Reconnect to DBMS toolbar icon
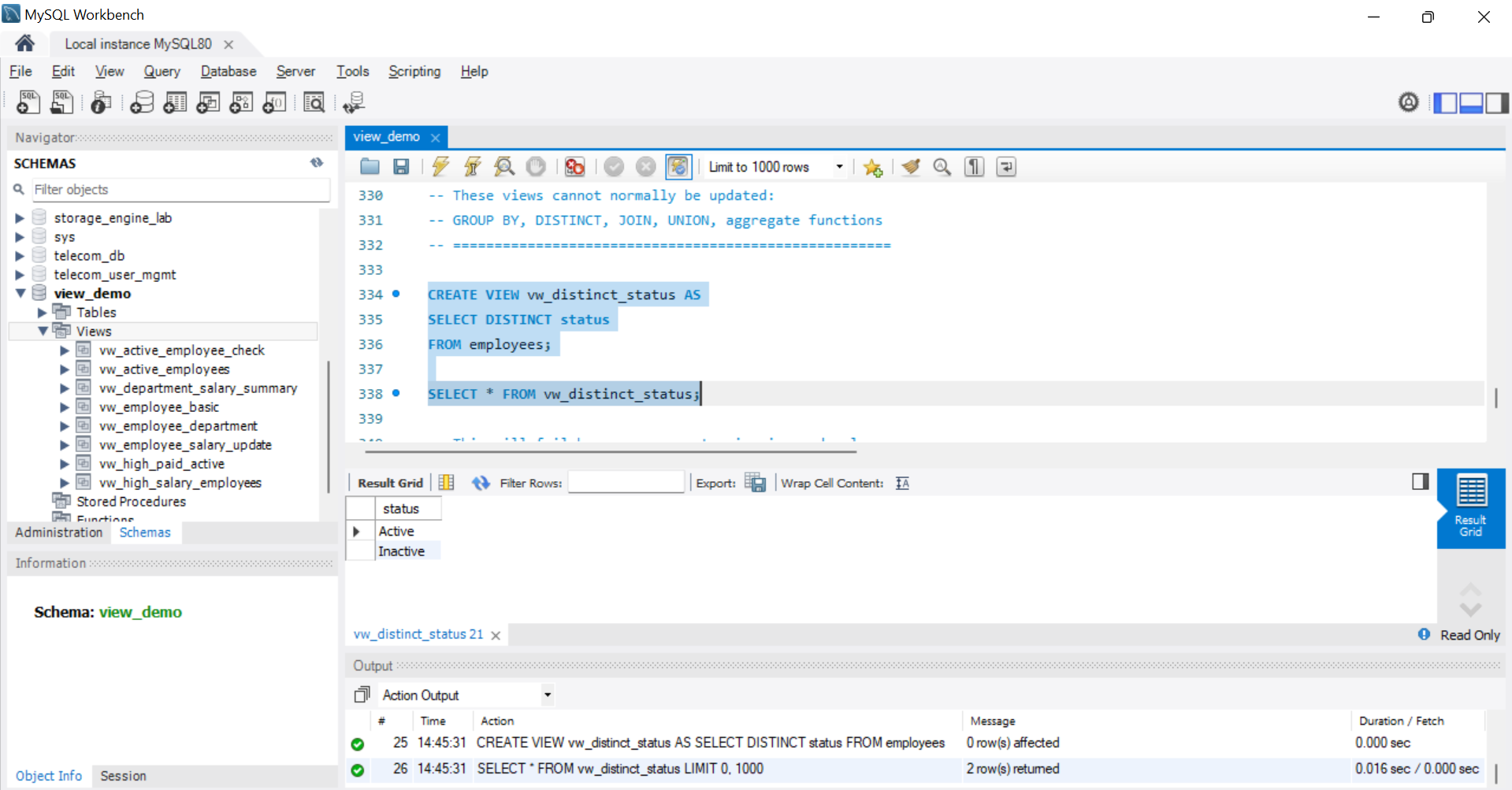This screenshot has width=1512, height=790. [x=354, y=102]
